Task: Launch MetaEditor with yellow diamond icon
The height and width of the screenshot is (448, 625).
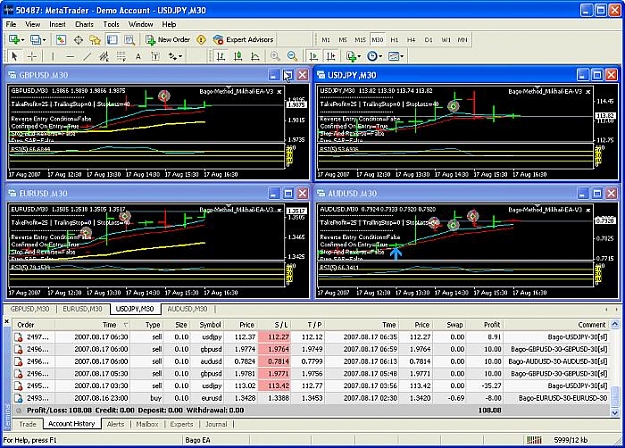Action: pos(201,40)
